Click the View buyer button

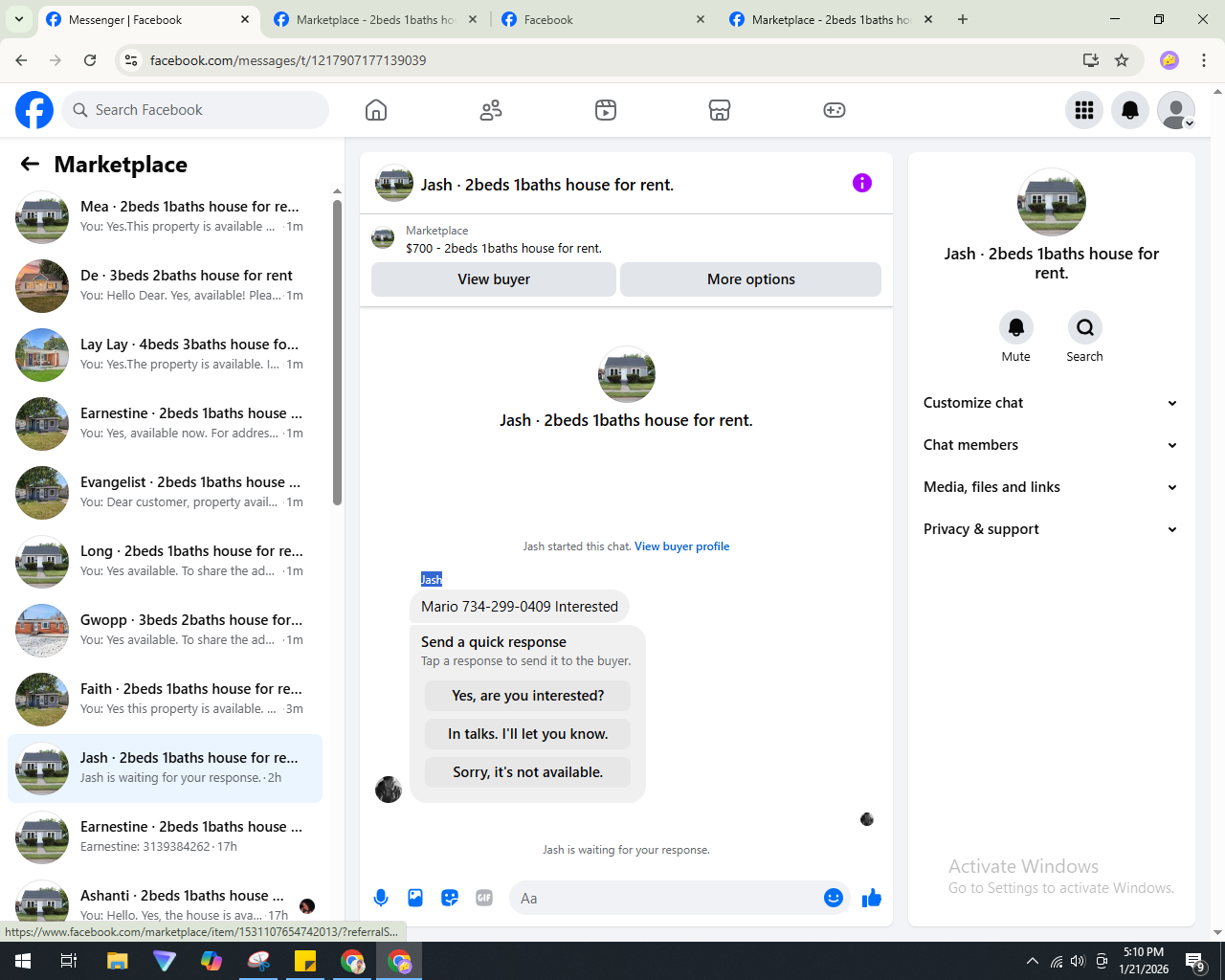click(x=494, y=279)
